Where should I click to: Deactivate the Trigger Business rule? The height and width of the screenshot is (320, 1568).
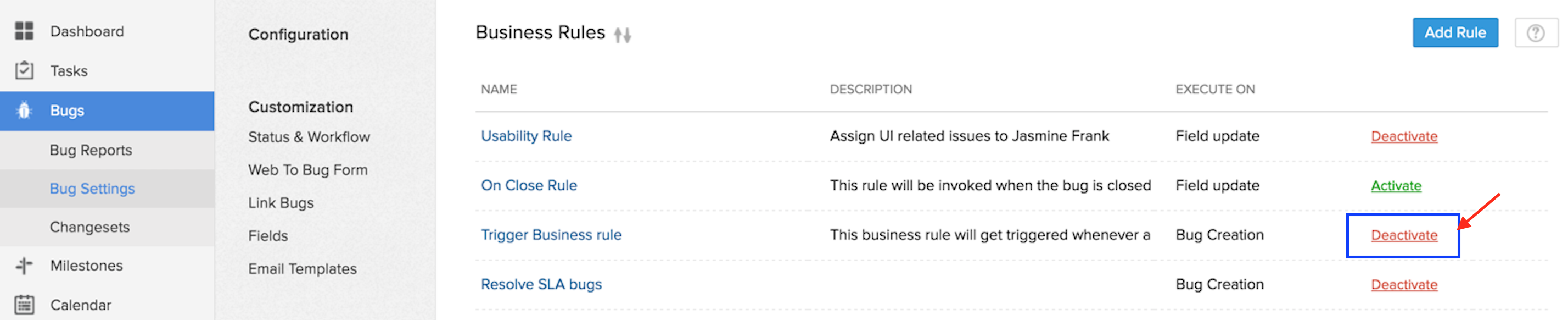click(1404, 235)
